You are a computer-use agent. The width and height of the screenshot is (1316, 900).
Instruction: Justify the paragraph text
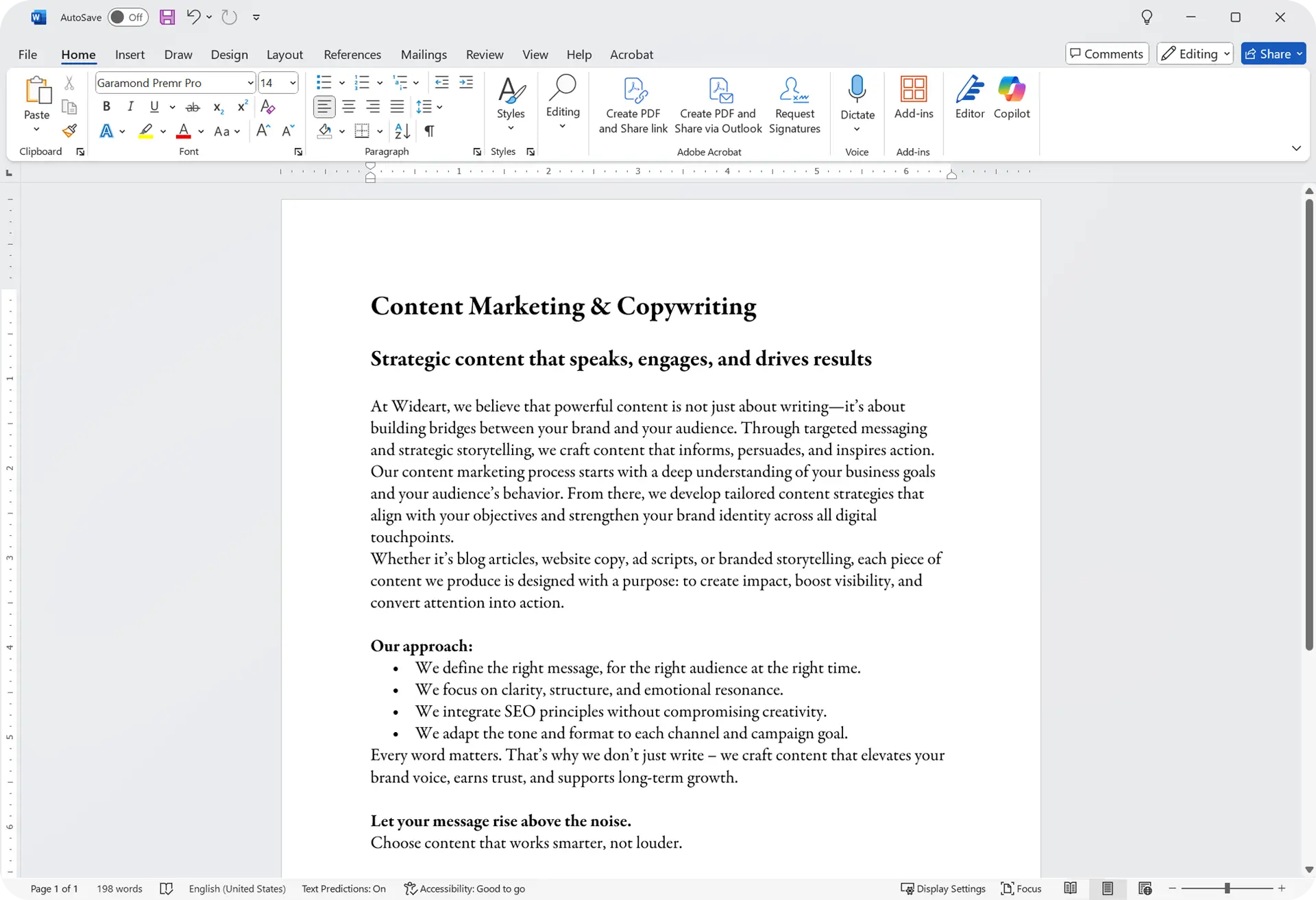click(x=397, y=106)
